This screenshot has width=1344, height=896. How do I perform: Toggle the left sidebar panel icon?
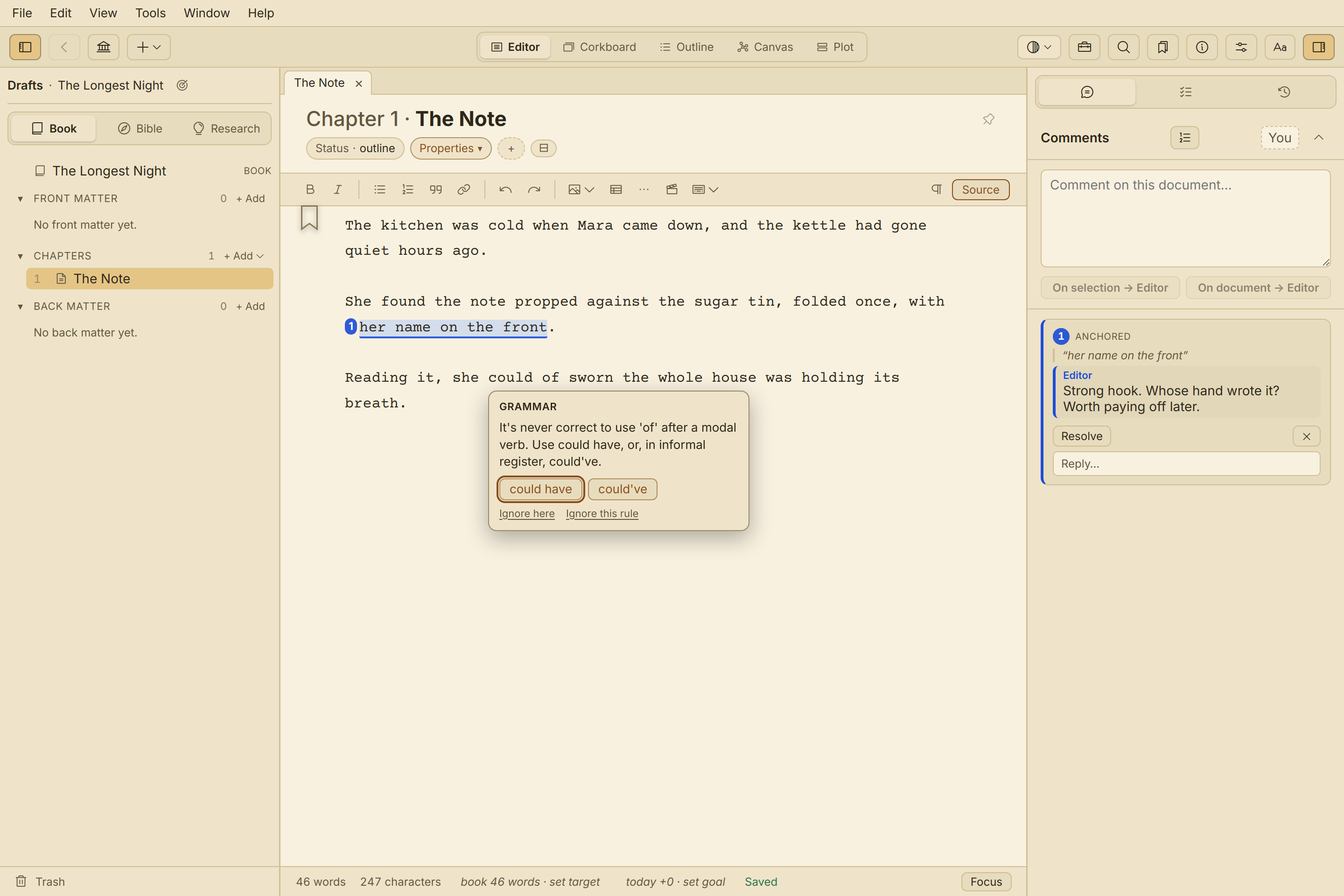25,47
